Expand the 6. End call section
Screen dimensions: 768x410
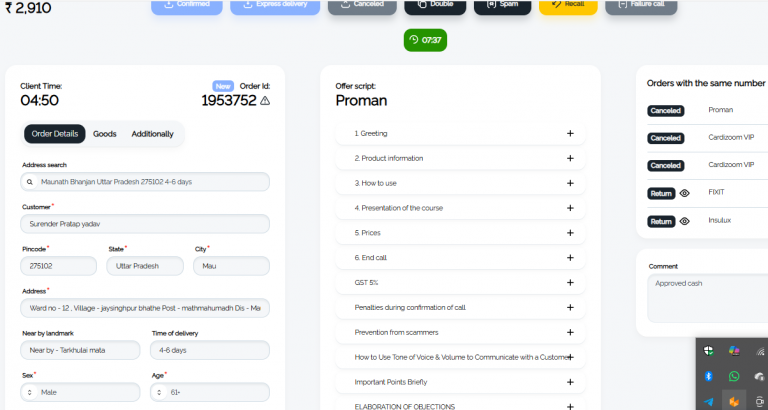(x=460, y=258)
